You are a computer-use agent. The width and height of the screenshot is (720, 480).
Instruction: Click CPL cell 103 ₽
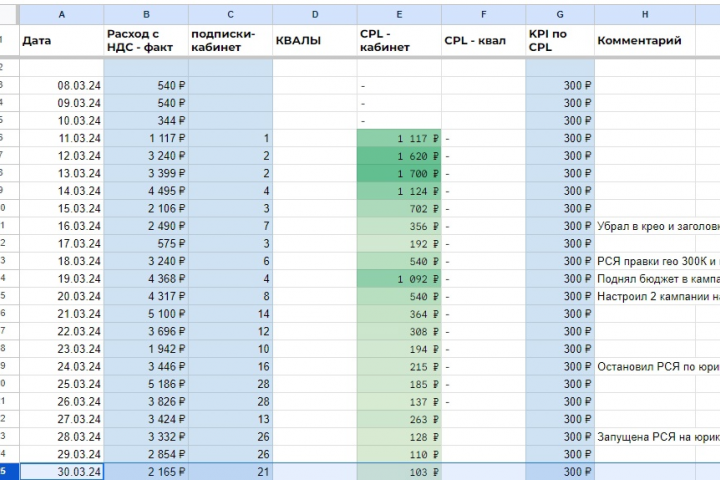click(399, 472)
